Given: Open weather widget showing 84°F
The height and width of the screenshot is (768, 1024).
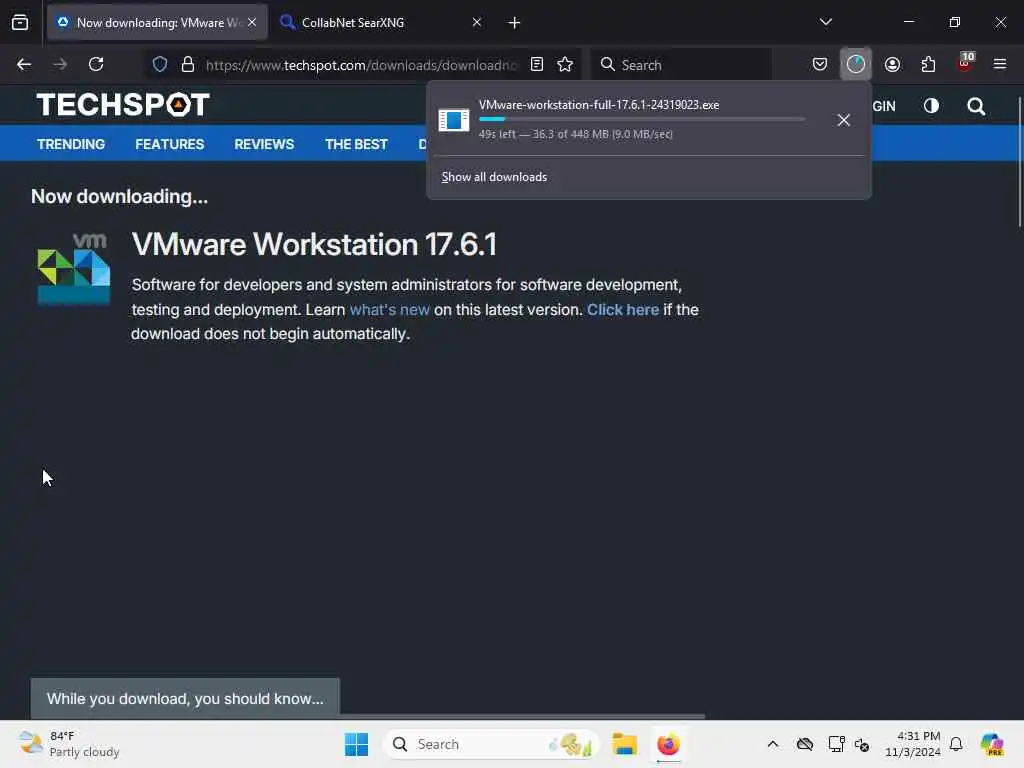Looking at the screenshot, I should pyautogui.click(x=69, y=744).
